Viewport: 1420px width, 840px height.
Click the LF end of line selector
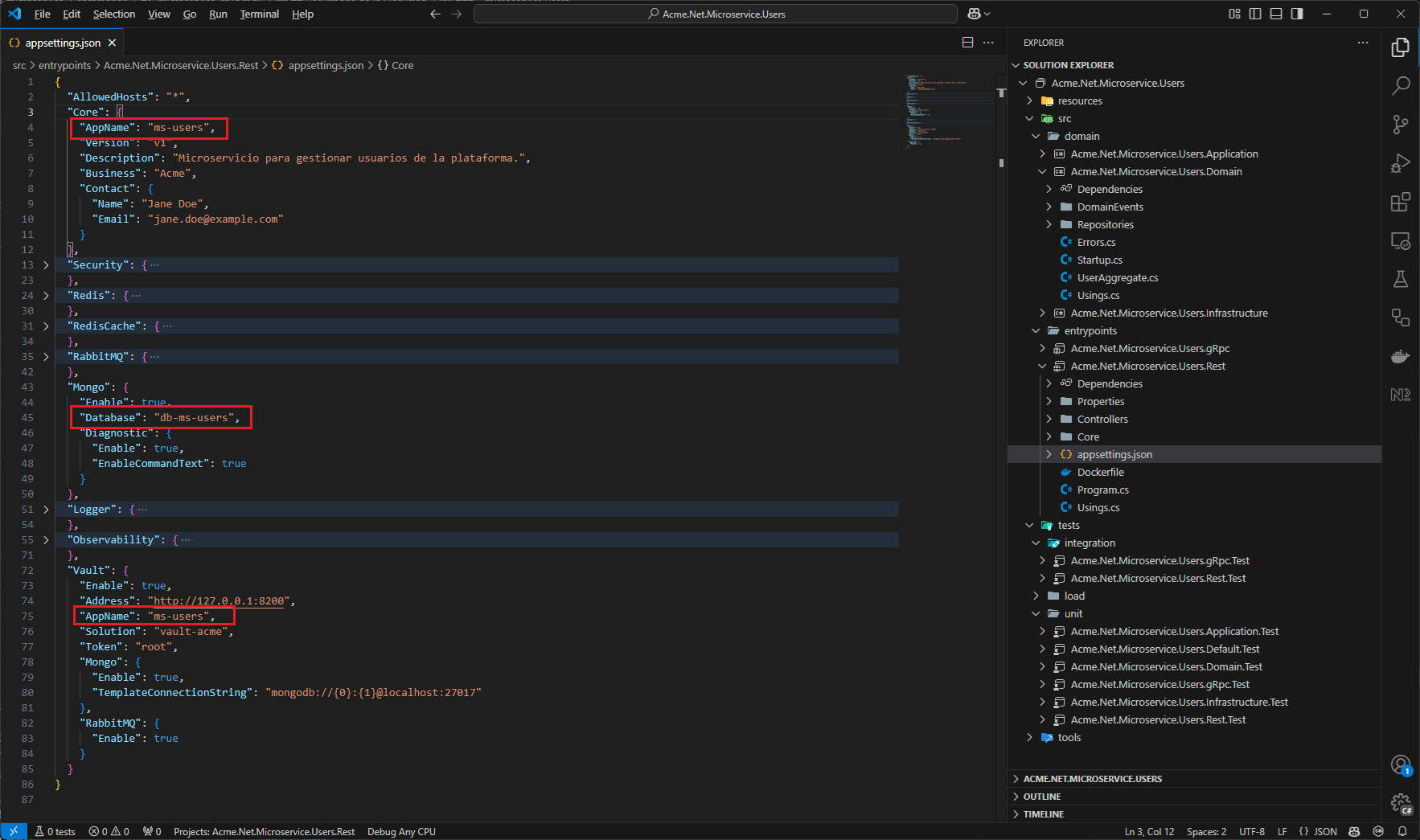tap(1282, 831)
